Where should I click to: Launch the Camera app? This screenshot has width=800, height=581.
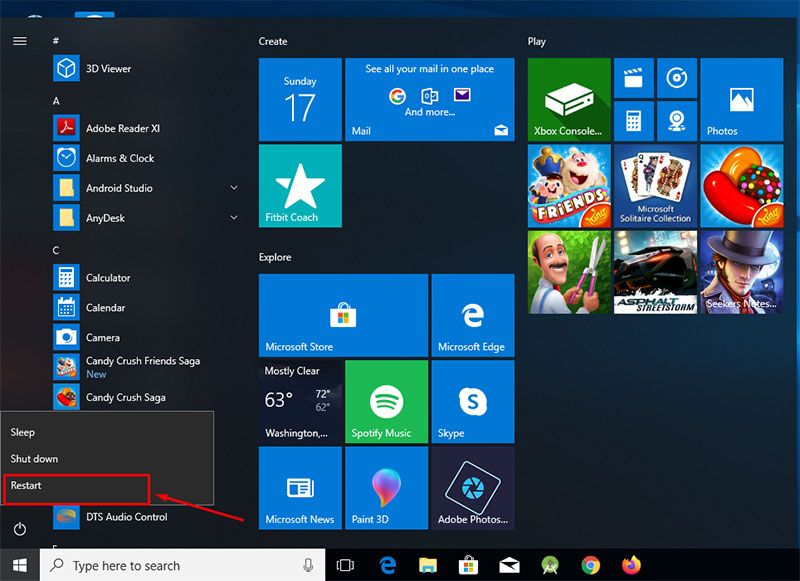click(x=103, y=338)
